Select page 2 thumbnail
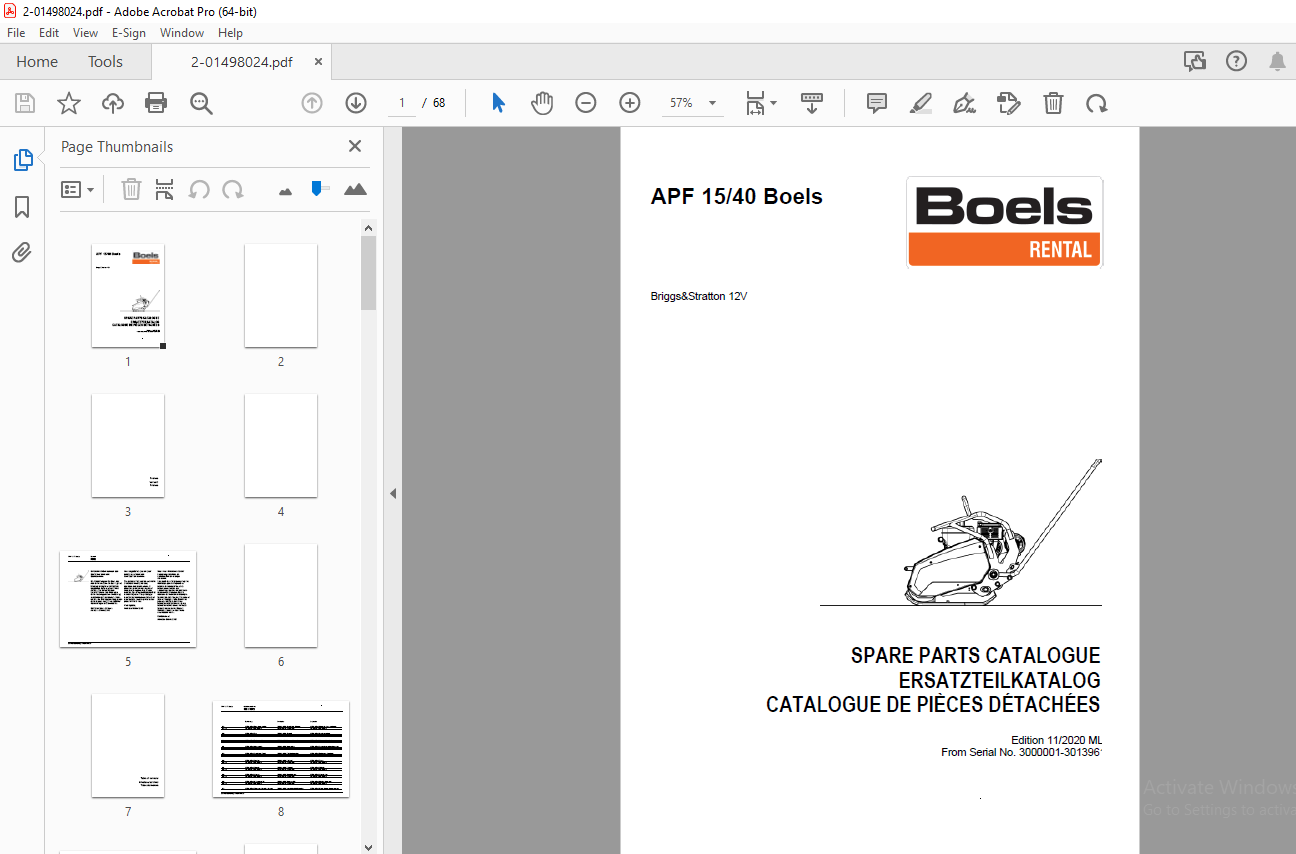This screenshot has width=1296, height=854. tap(281, 296)
